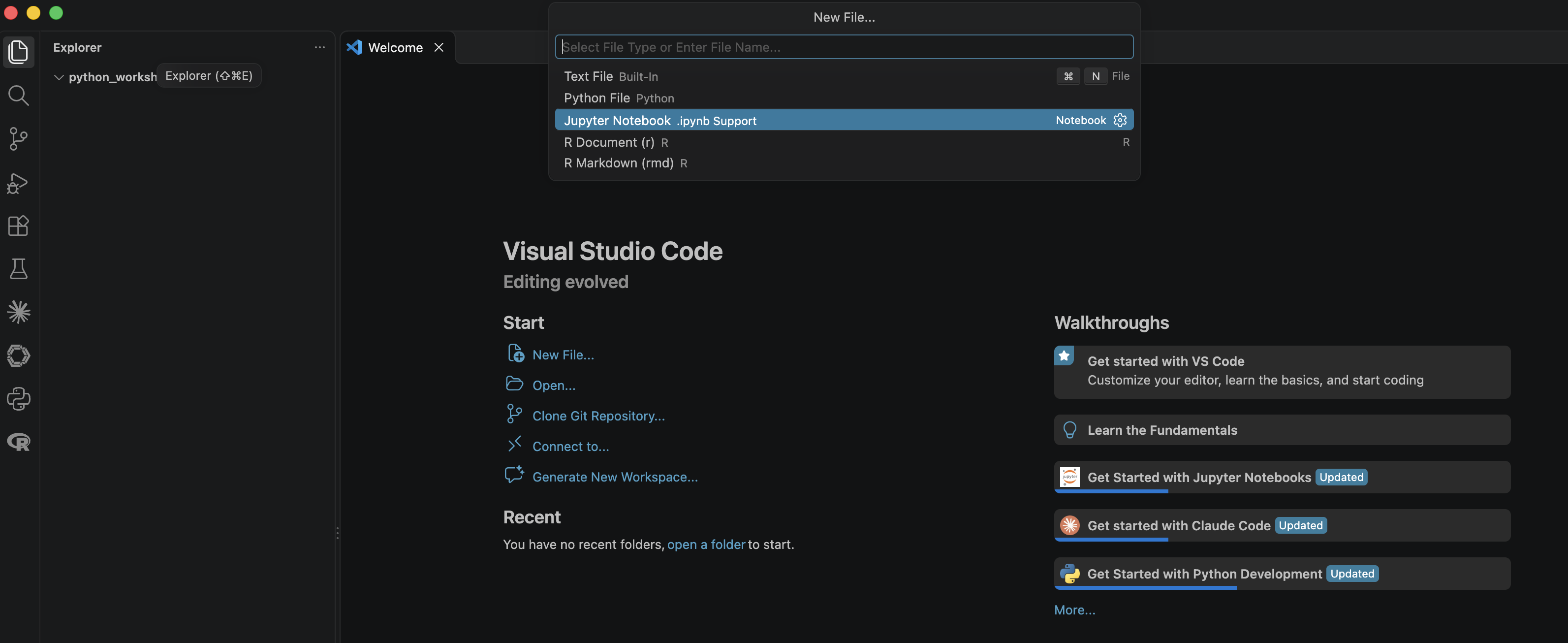This screenshot has width=1568, height=643.
Task: Close the Welcome tab
Action: [439, 47]
